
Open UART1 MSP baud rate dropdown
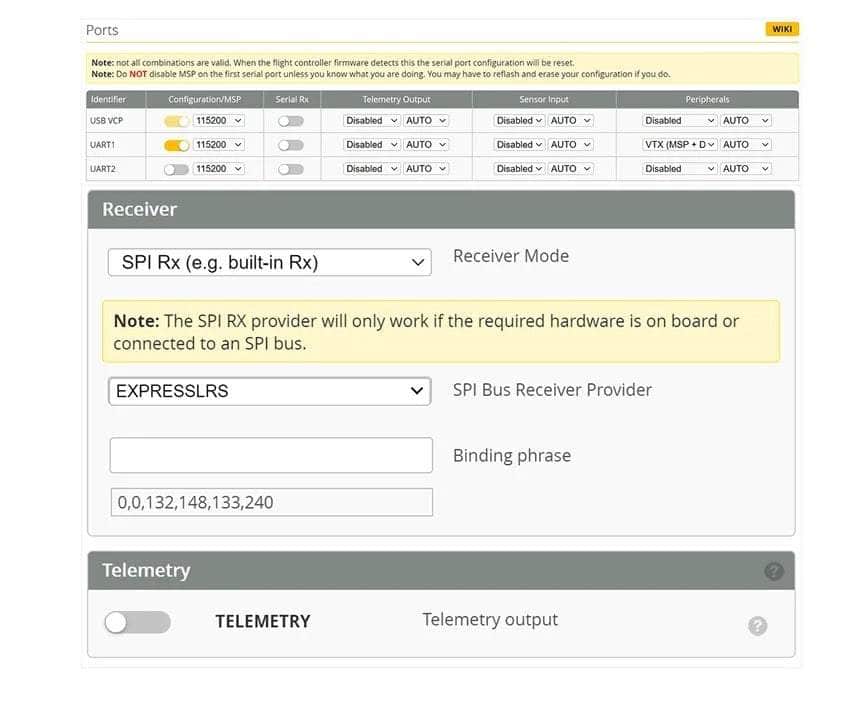(218, 145)
